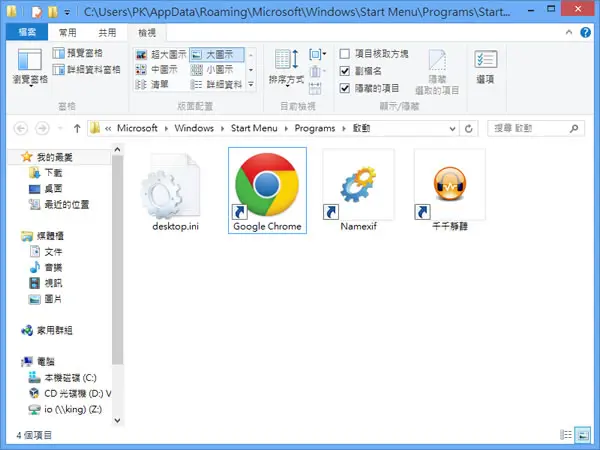Viewport: 600px width, 450px height.
Task: Choose the 超大圖示 layout option
Action: click(x=161, y=55)
